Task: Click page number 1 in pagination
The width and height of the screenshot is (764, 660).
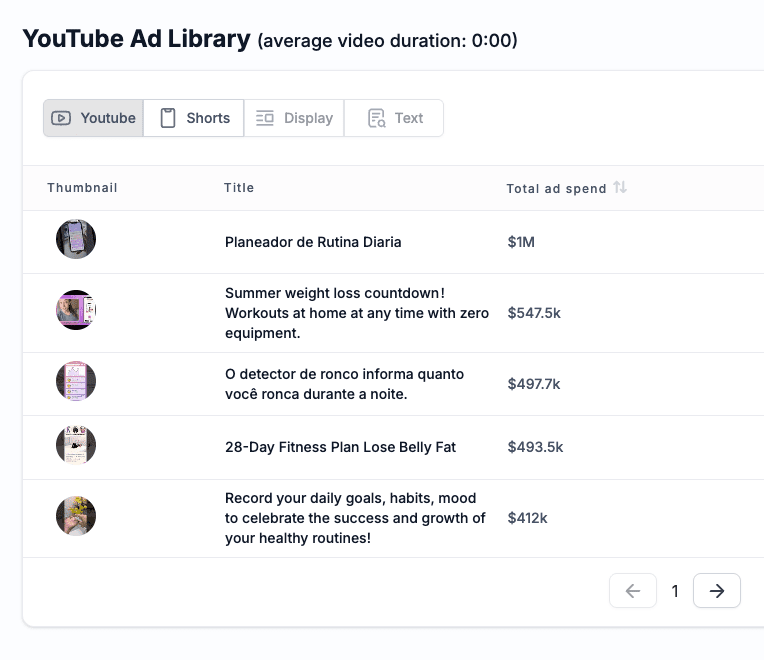Action: tap(675, 591)
